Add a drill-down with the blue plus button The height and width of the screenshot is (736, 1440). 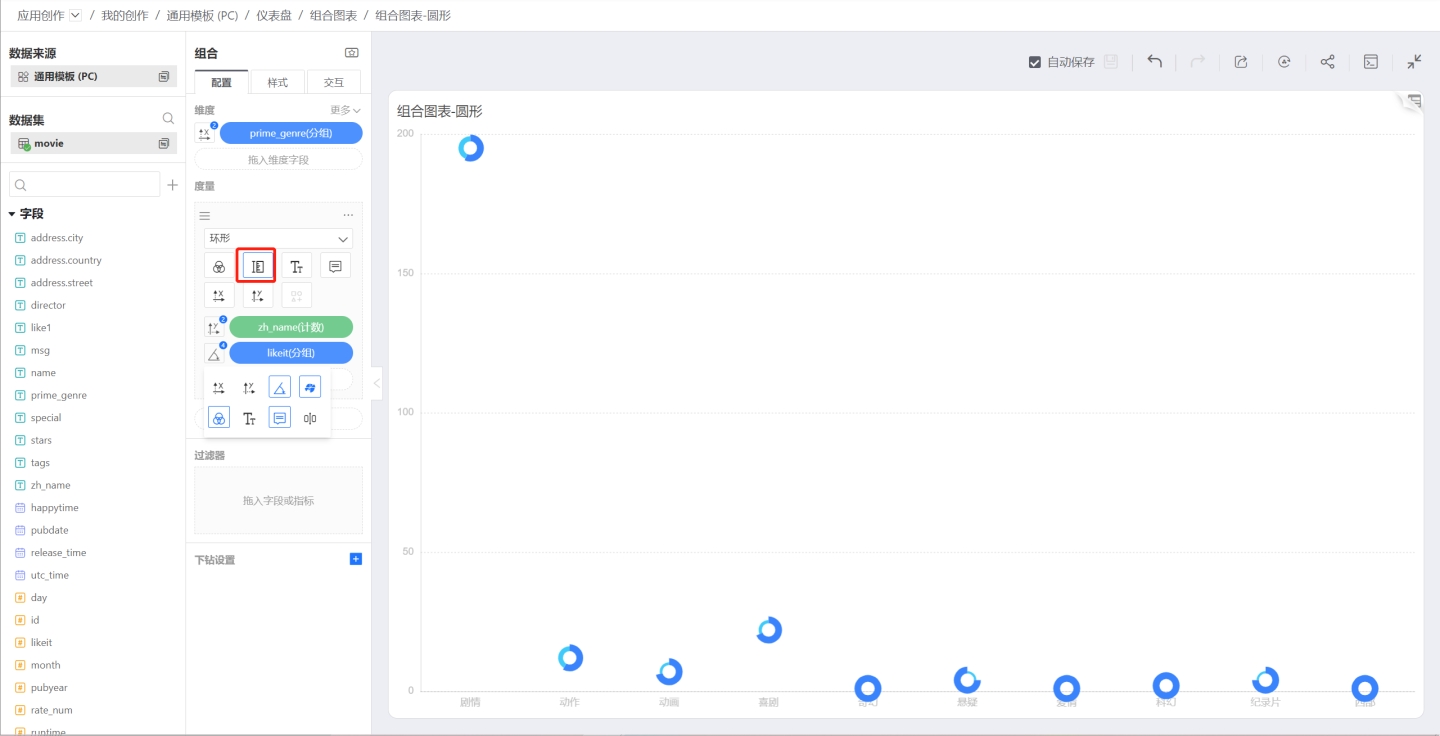pyautogui.click(x=355, y=559)
